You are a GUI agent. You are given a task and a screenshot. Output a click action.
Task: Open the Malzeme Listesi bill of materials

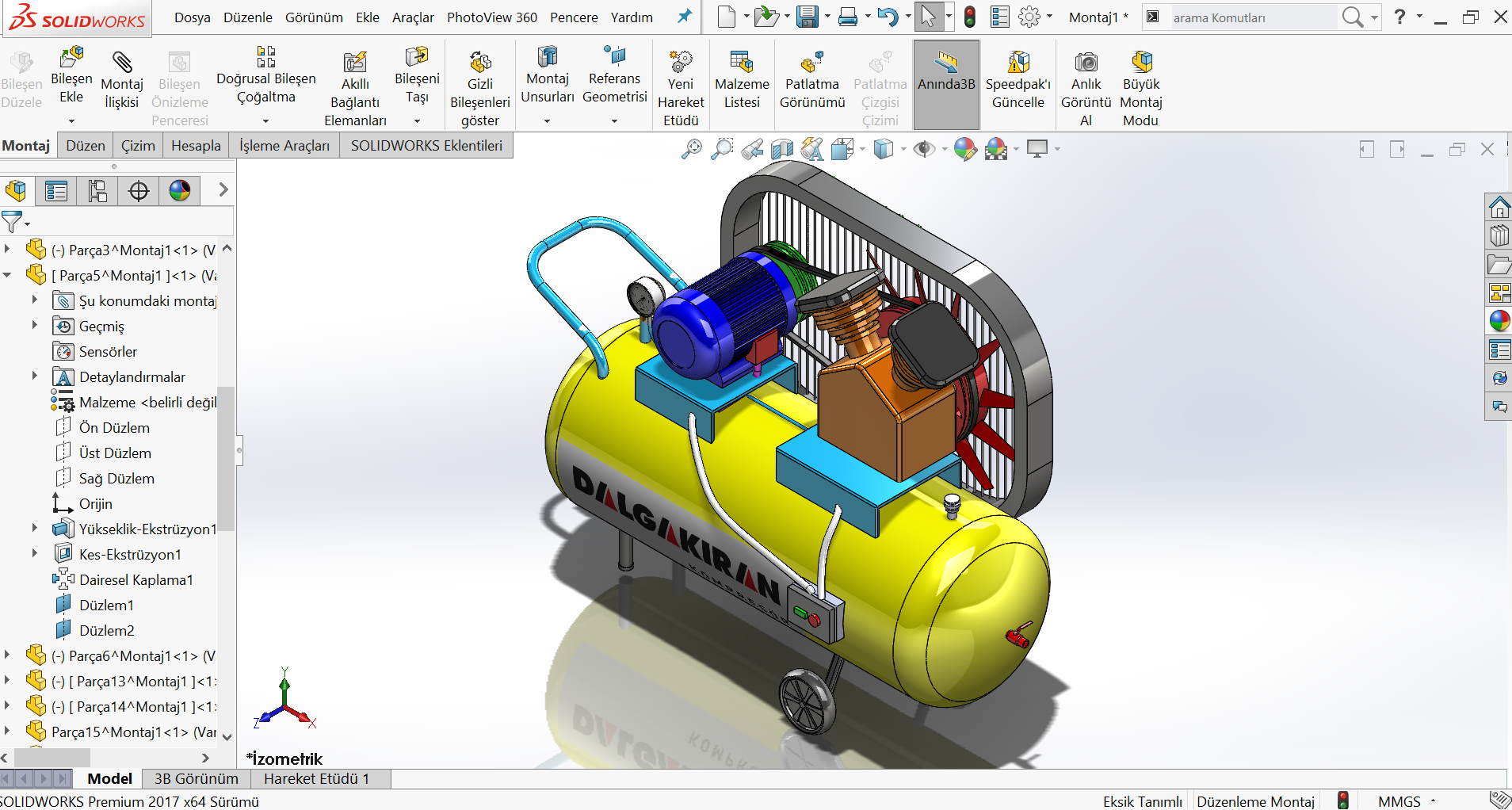[x=742, y=79]
